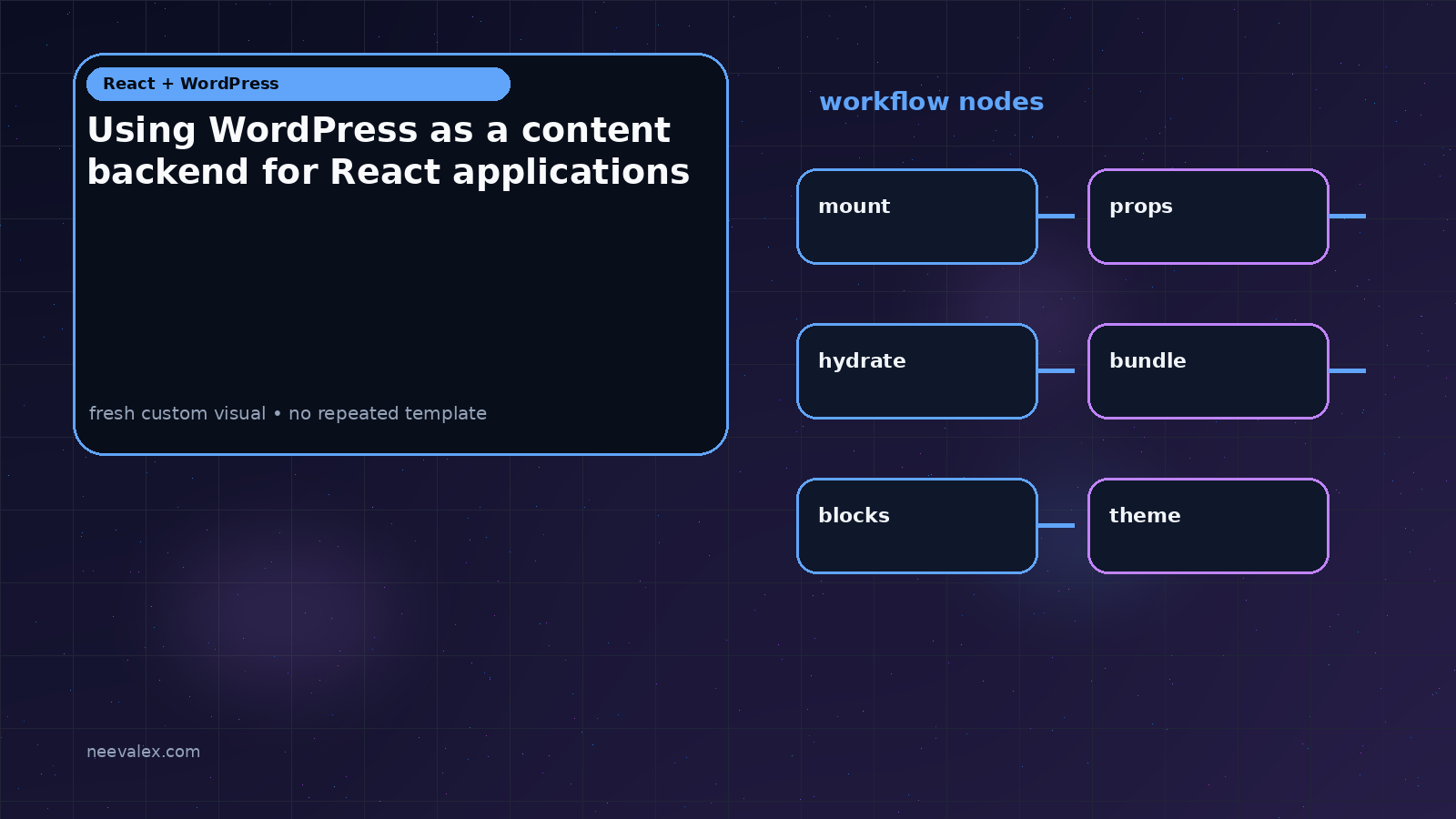Select the props node
Image resolution: width=1456 pixels, height=819 pixels.
pyautogui.click(x=1208, y=217)
